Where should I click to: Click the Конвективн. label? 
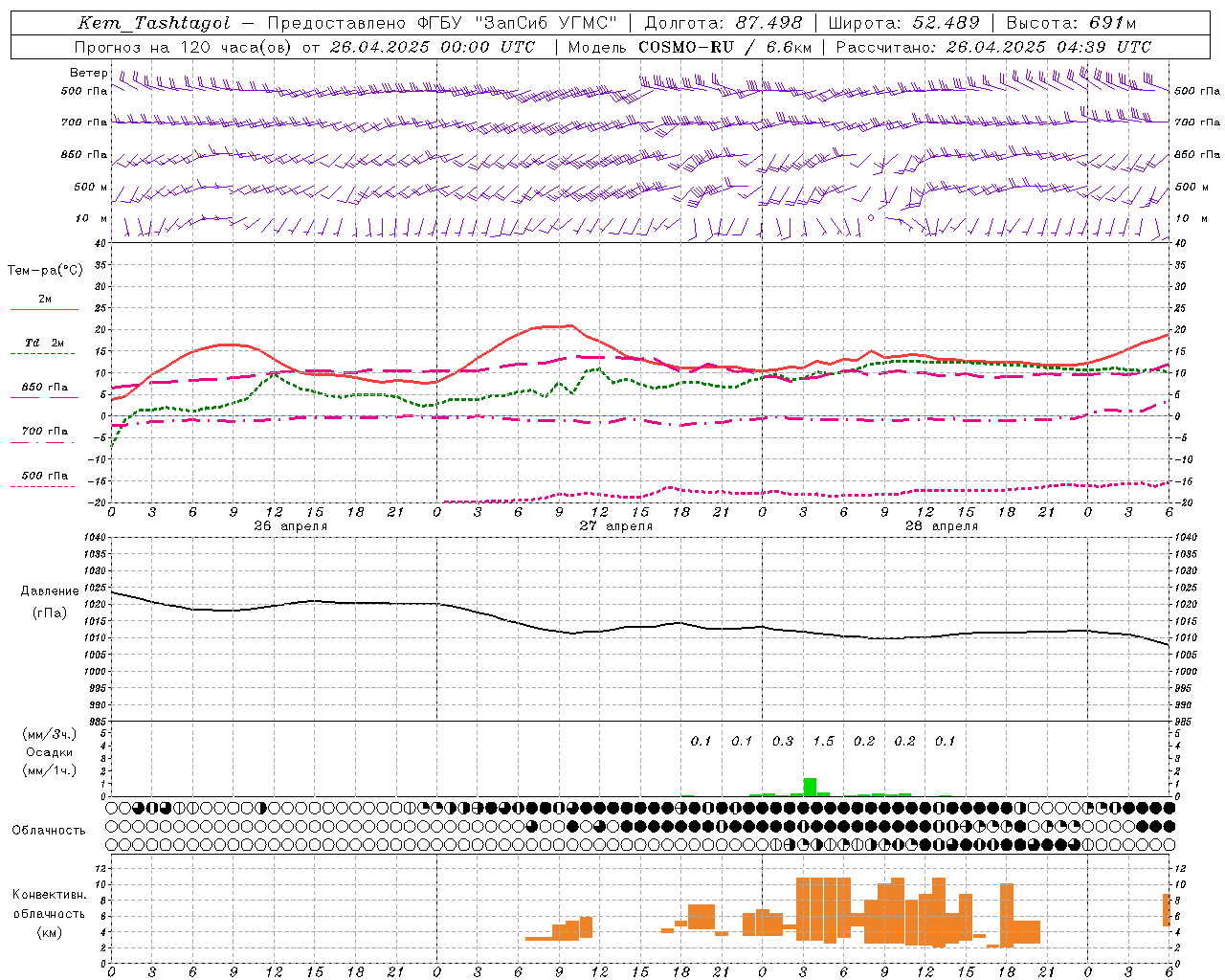click(x=50, y=895)
